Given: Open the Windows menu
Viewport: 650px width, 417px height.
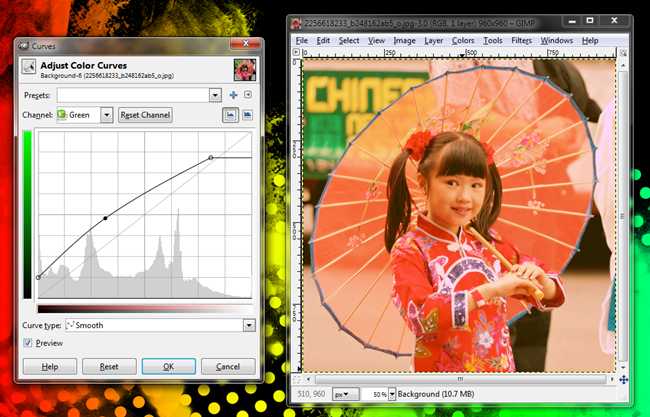Looking at the screenshot, I should tap(556, 41).
